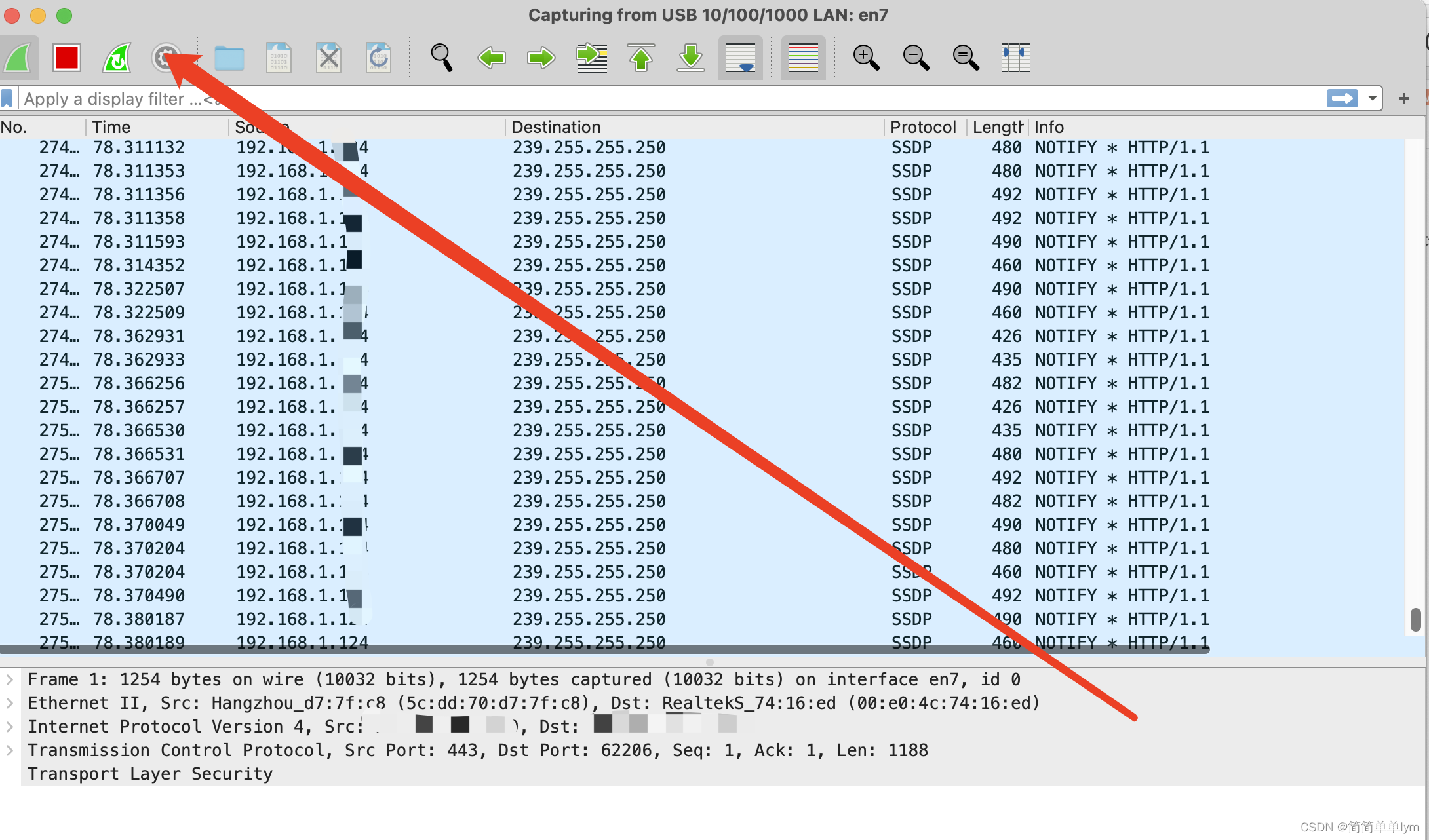
Task: Select packet at time 78.366256
Action: click(x=701, y=383)
